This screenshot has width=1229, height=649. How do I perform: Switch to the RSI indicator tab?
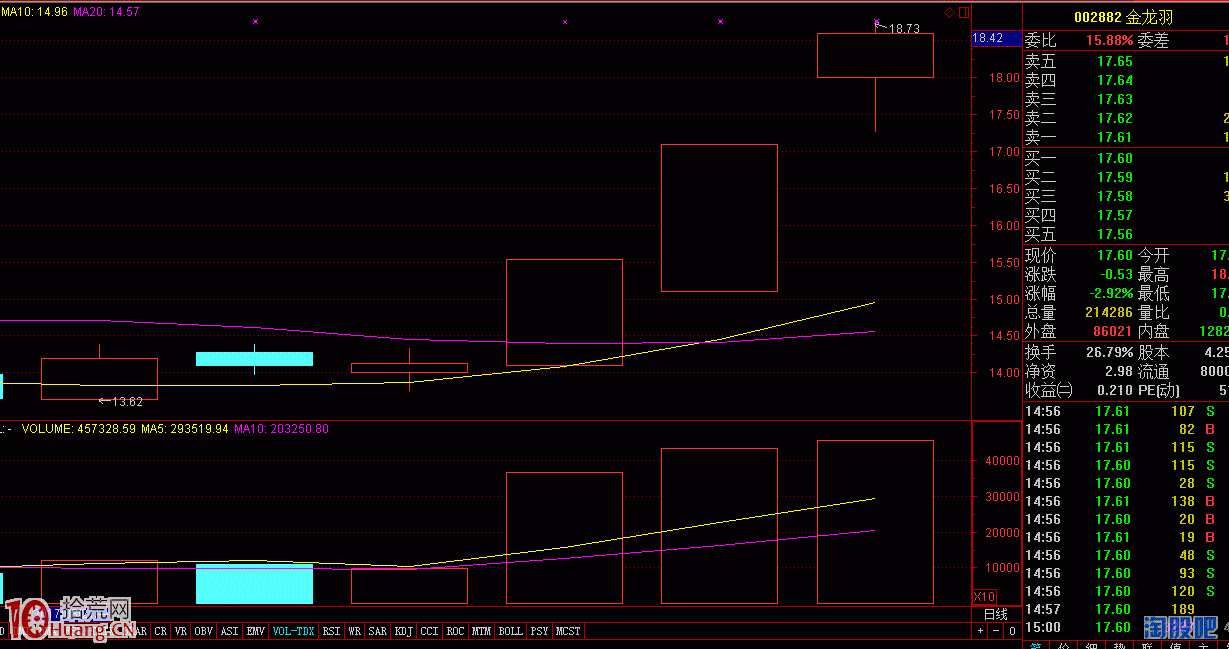pos(331,632)
